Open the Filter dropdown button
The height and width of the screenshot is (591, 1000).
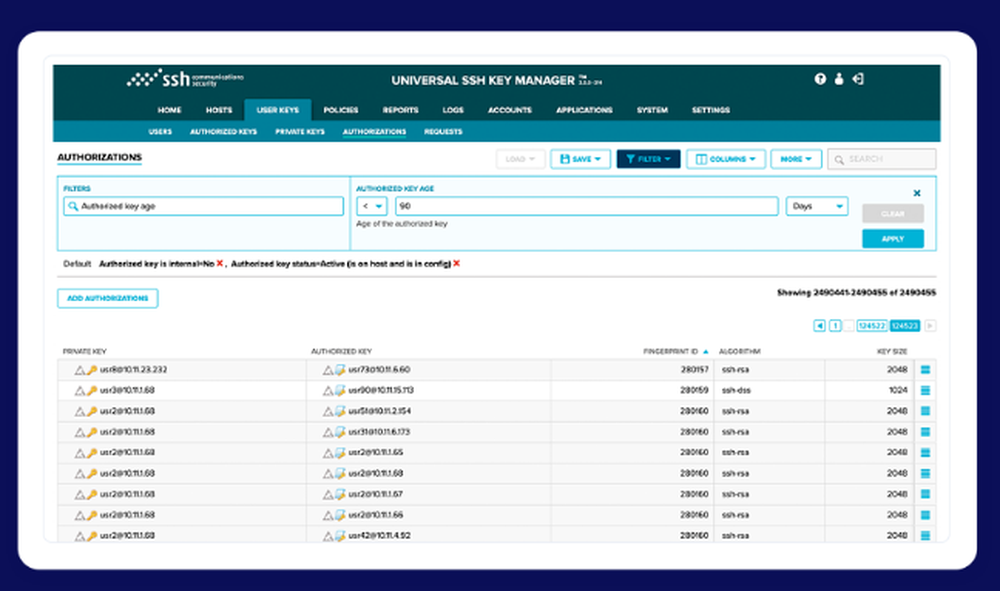pos(649,159)
